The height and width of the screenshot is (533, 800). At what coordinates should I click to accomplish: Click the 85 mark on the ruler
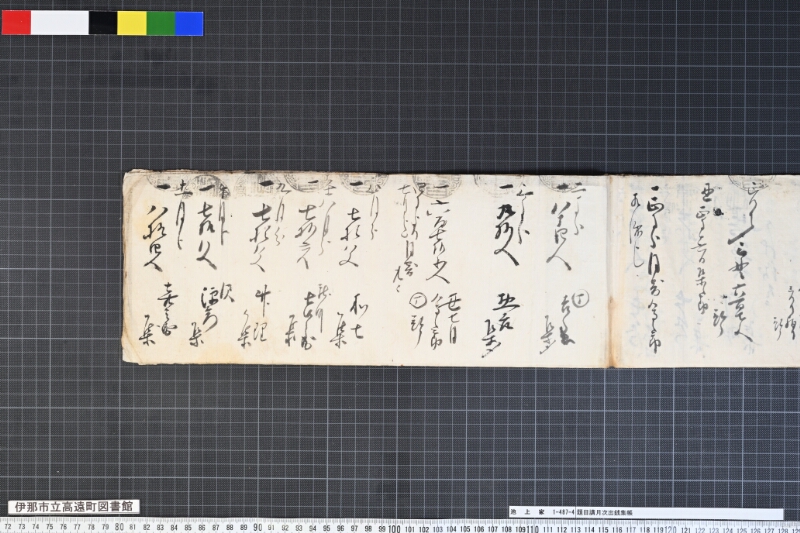coord(188,528)
